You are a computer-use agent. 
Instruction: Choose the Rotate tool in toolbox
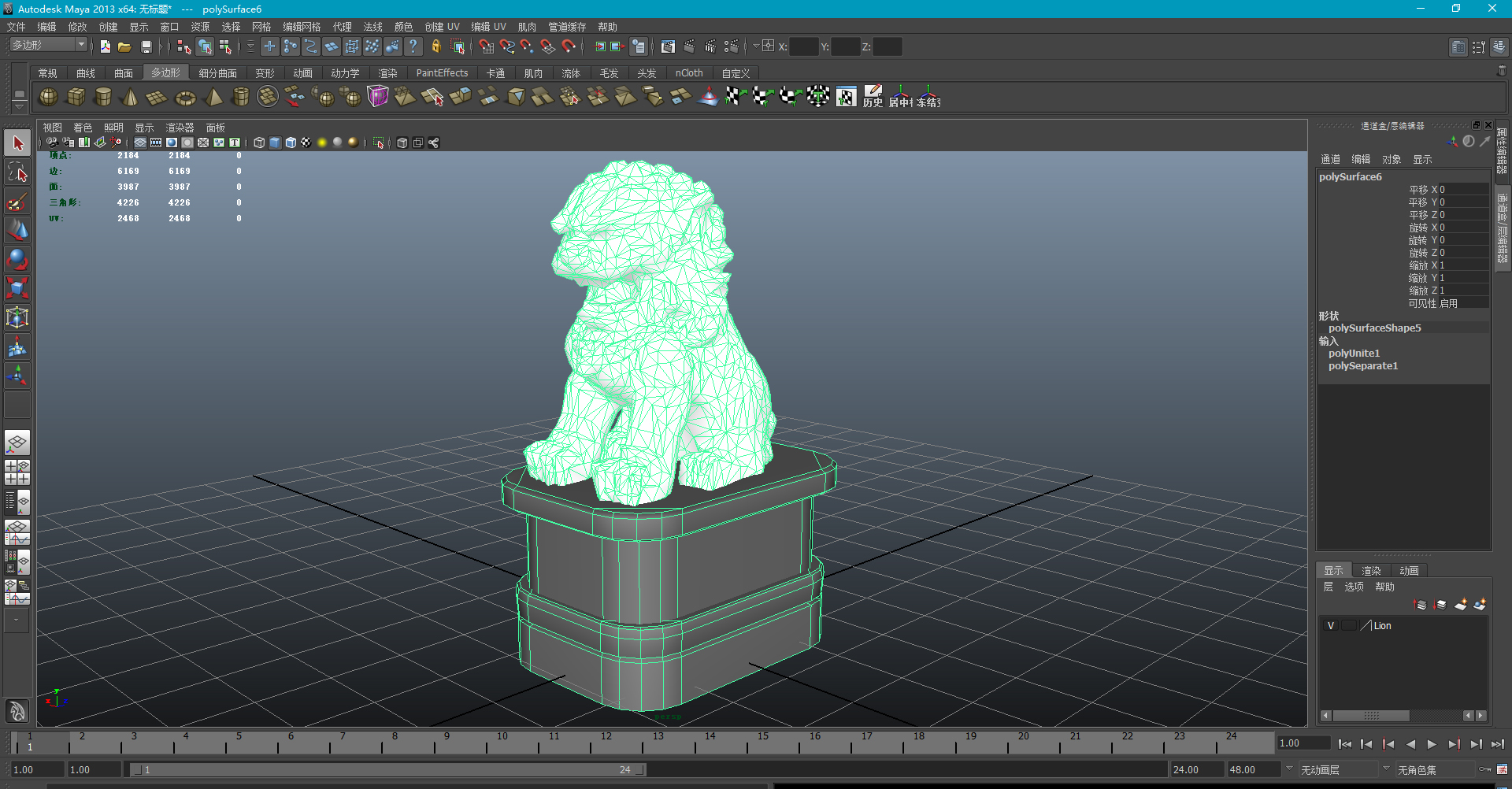click(x=17, y=259)
